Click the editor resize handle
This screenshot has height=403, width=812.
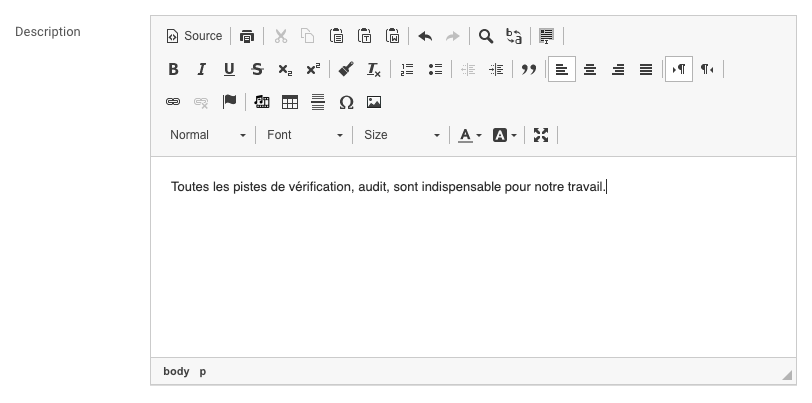787,375
